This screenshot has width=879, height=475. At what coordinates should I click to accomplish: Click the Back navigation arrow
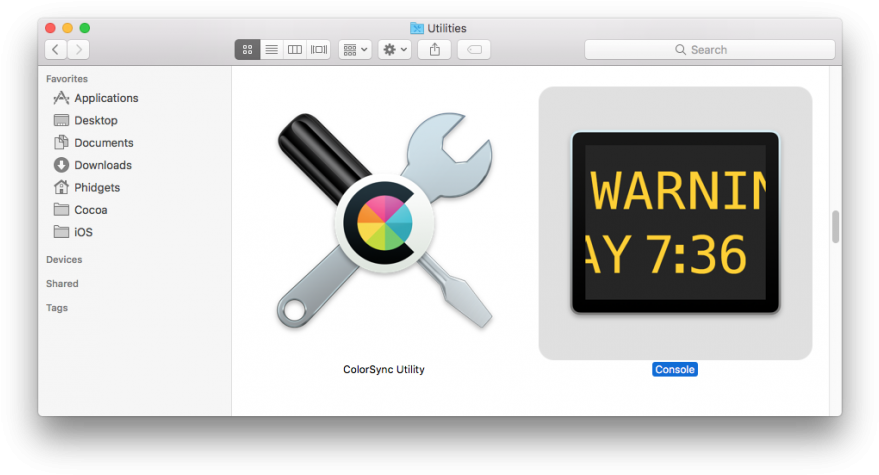56,49
